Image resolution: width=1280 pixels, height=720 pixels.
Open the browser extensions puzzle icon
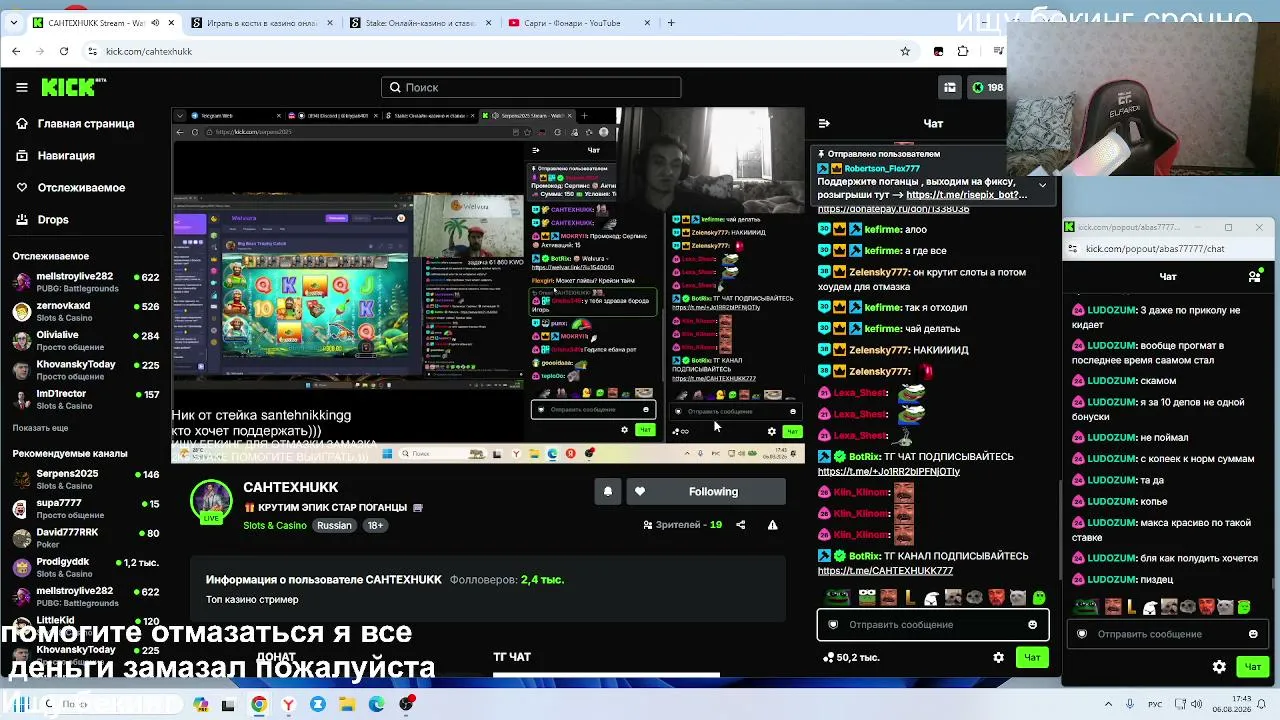coord(963,51)
